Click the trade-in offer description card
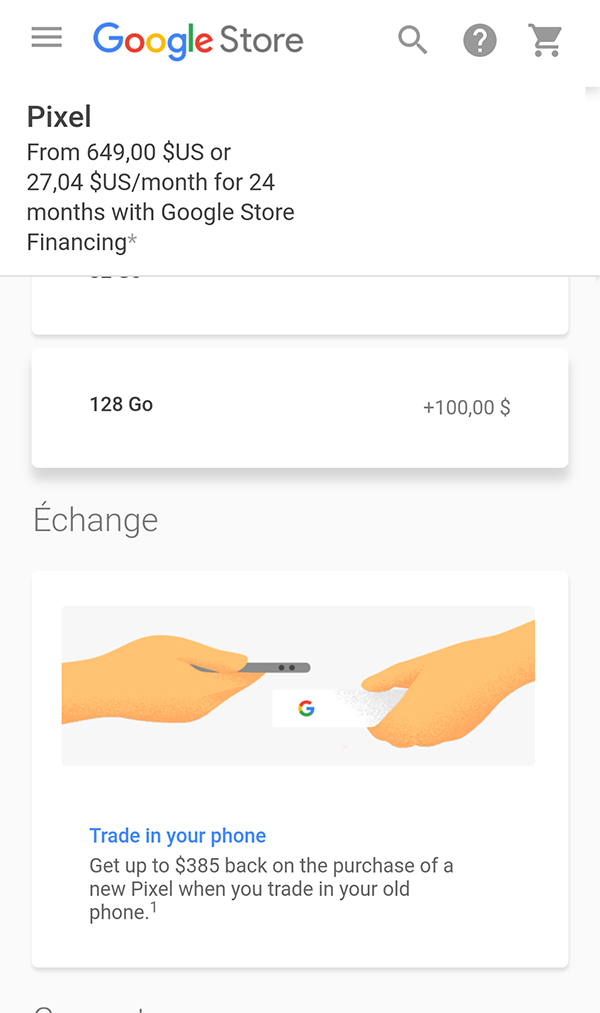The height and width of the screenshot is (1013, 600). [299, 770]
